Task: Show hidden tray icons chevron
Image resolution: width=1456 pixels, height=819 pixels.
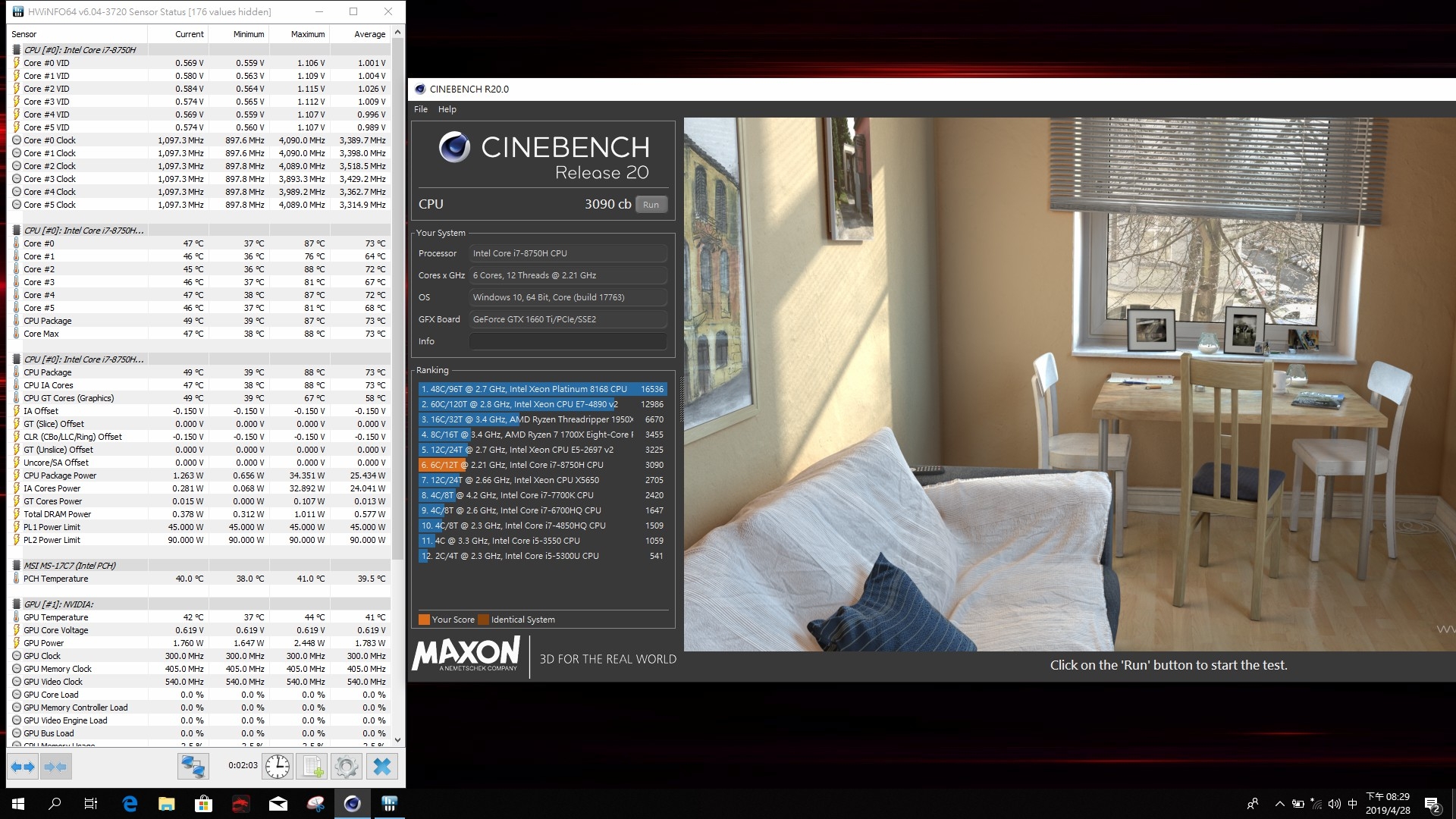Action: click(x=1280, y=804)
